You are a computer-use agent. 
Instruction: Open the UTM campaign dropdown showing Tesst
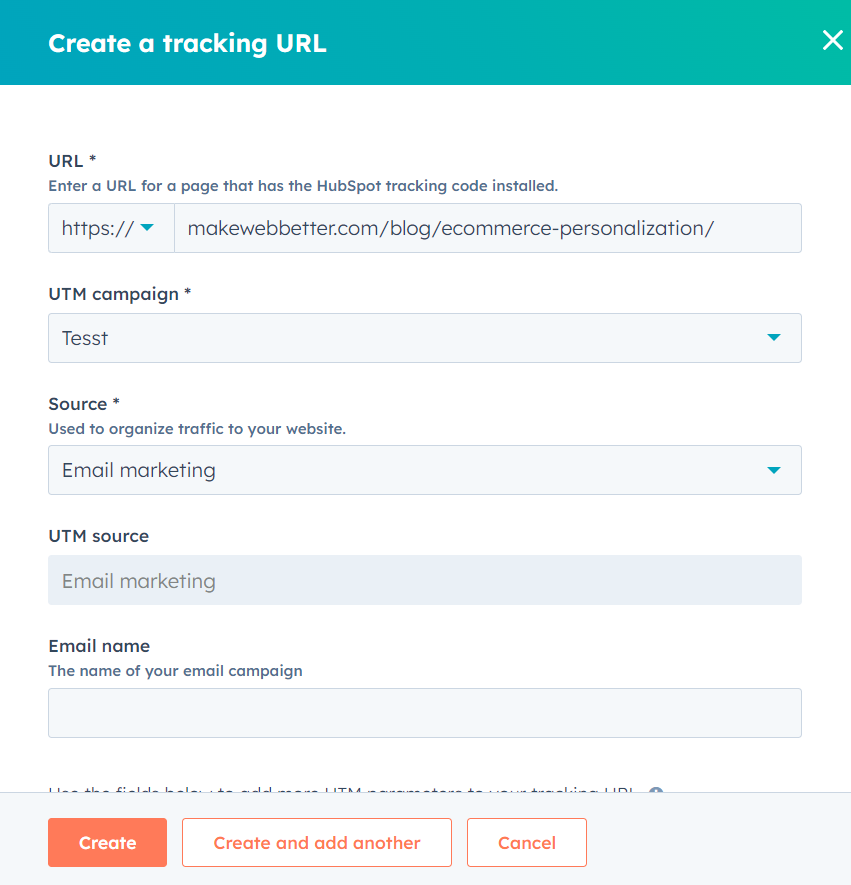tap(425, 338)
